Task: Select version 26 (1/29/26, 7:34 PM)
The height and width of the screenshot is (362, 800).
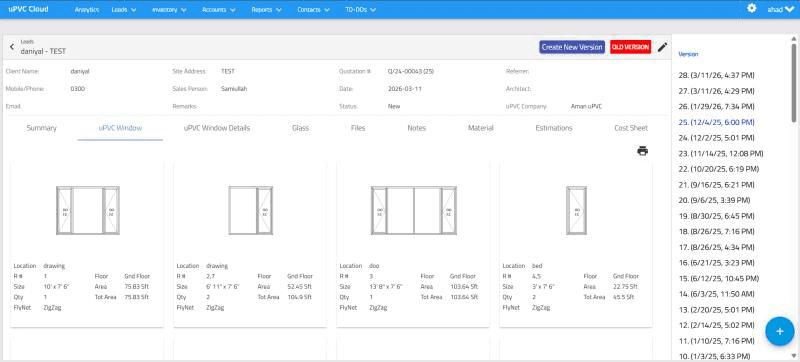Action: point(716,107)
